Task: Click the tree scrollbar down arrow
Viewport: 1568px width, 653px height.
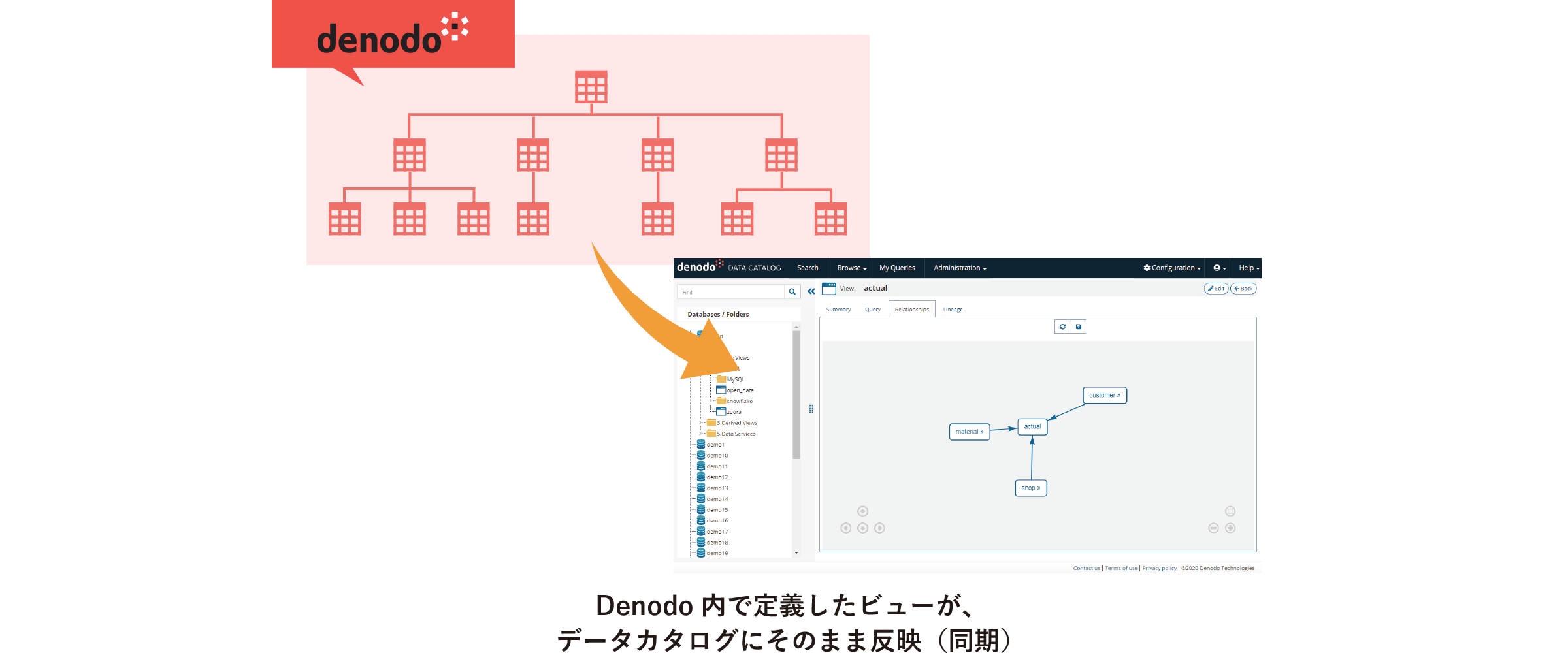Action: 796,553
